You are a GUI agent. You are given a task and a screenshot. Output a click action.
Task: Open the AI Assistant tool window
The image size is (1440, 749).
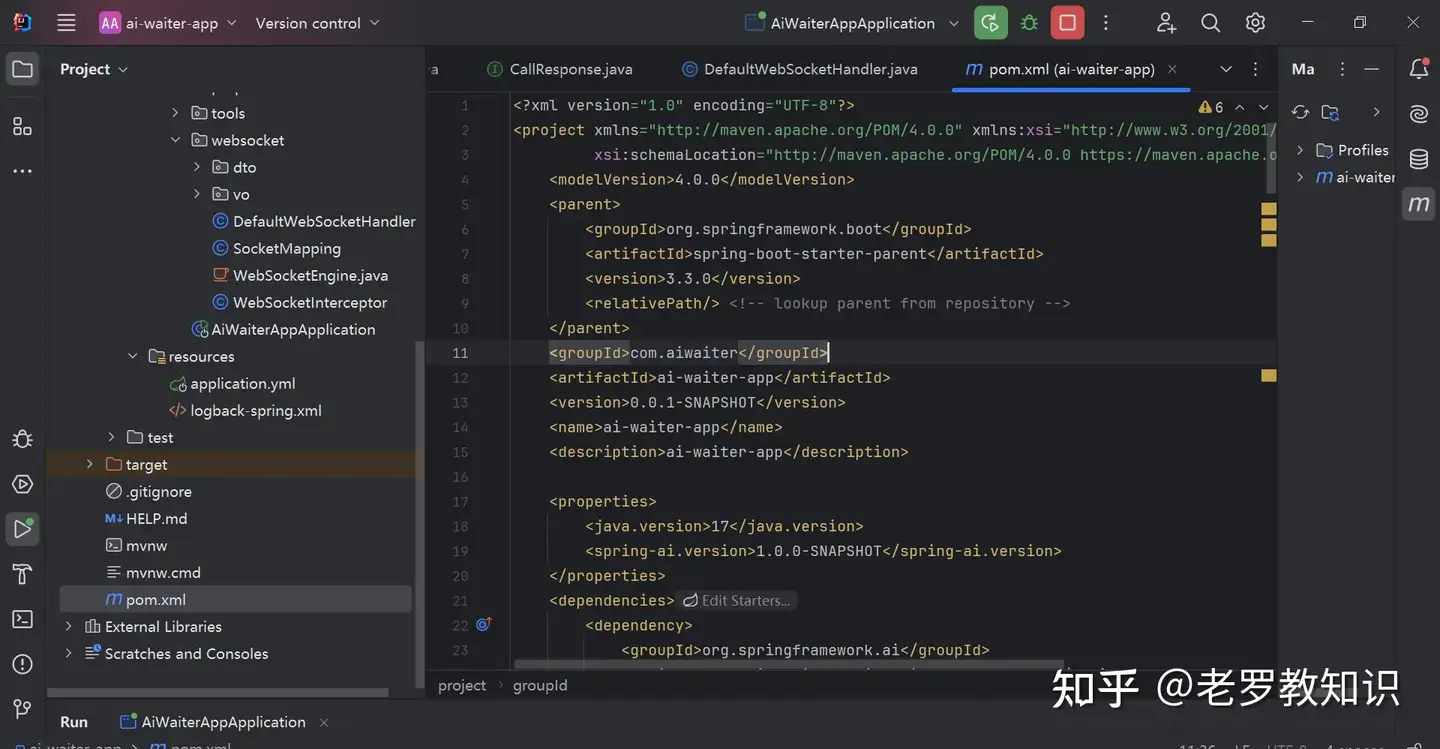click(1418, 114)
